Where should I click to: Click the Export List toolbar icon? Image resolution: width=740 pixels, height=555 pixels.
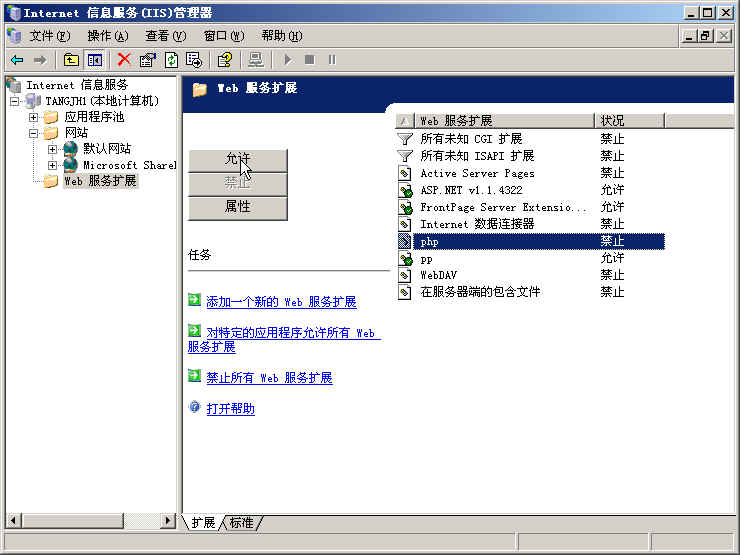point(194,60)
